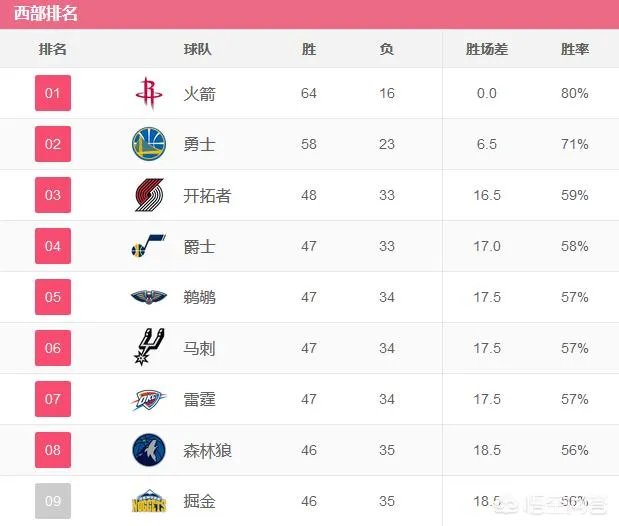
Task: Click the 开拓者 team name
Action: (x=207, y=195)
